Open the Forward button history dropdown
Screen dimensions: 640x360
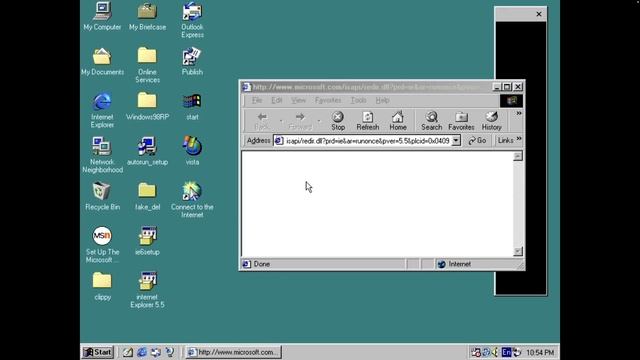(x=319, y=121)
